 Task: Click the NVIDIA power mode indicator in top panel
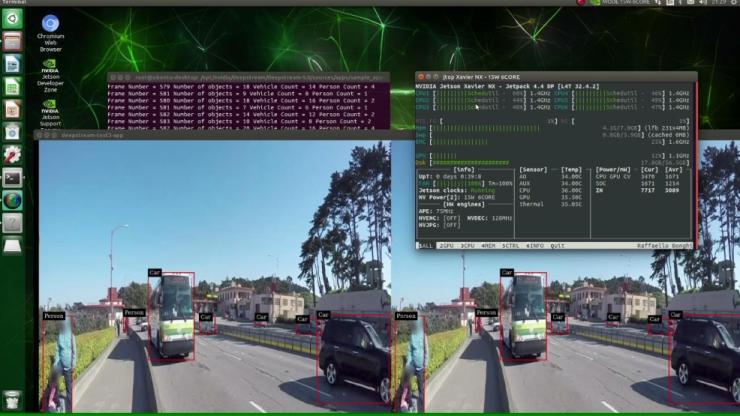tap(620, 2)
